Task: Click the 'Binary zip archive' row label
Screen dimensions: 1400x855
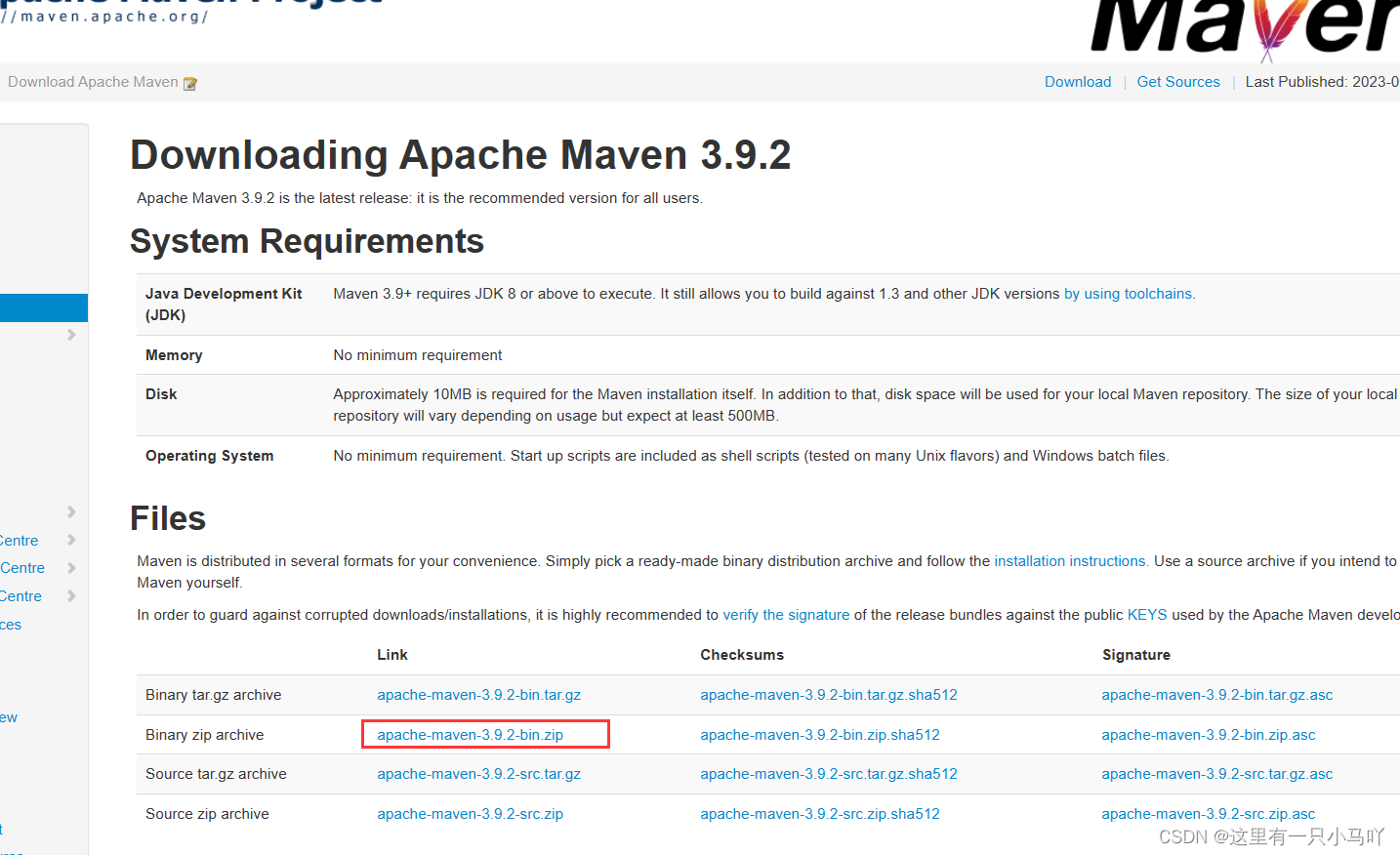Action: (205, 735)
